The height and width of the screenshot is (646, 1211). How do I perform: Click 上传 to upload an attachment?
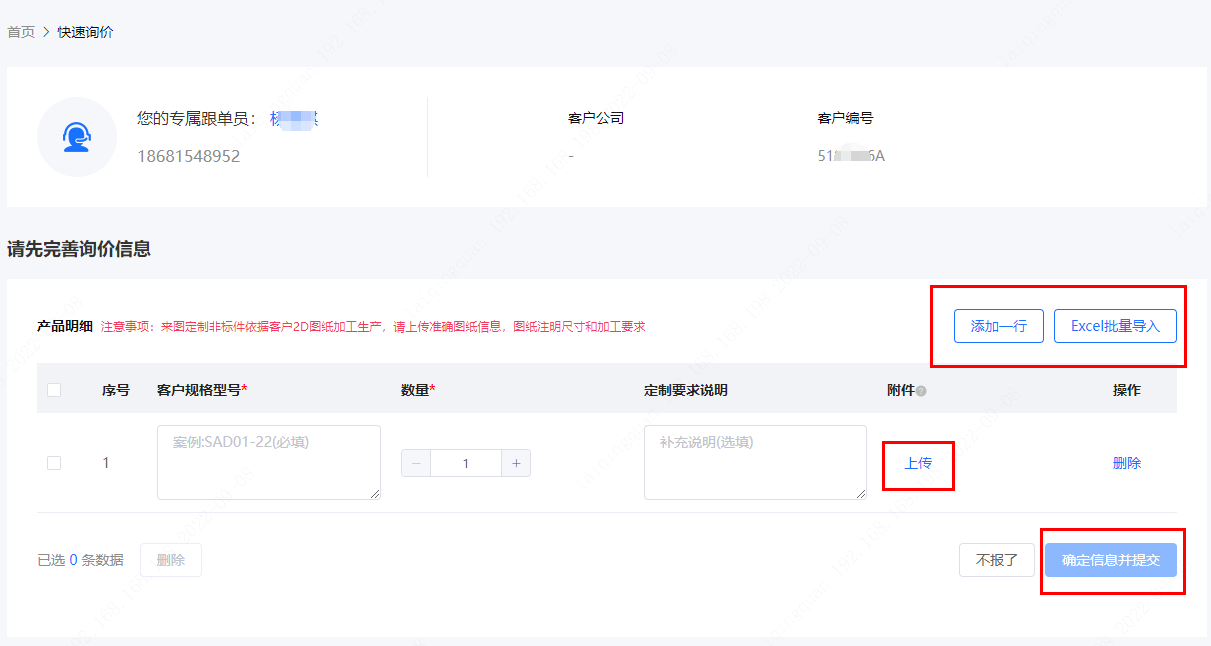[x=918, y=463]
